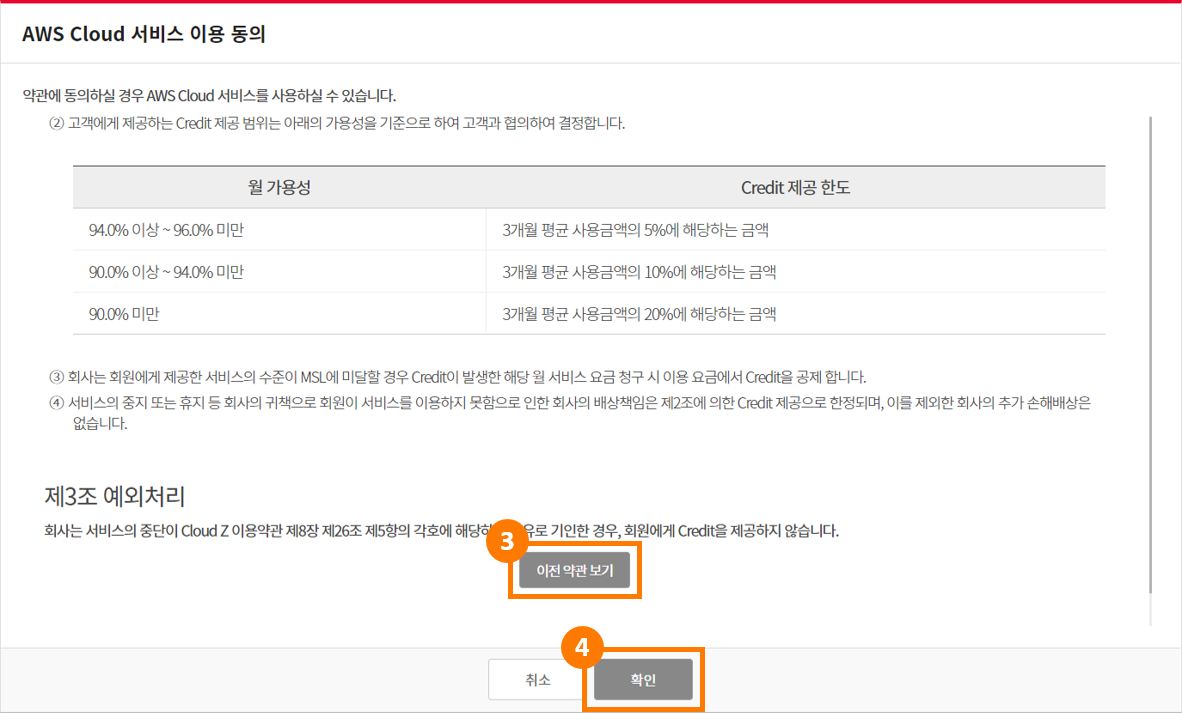Select the 5%에 해당하는 금액 cell
Screen dimensions: 1182x713
pyautogui.click(x=795, y=230)
